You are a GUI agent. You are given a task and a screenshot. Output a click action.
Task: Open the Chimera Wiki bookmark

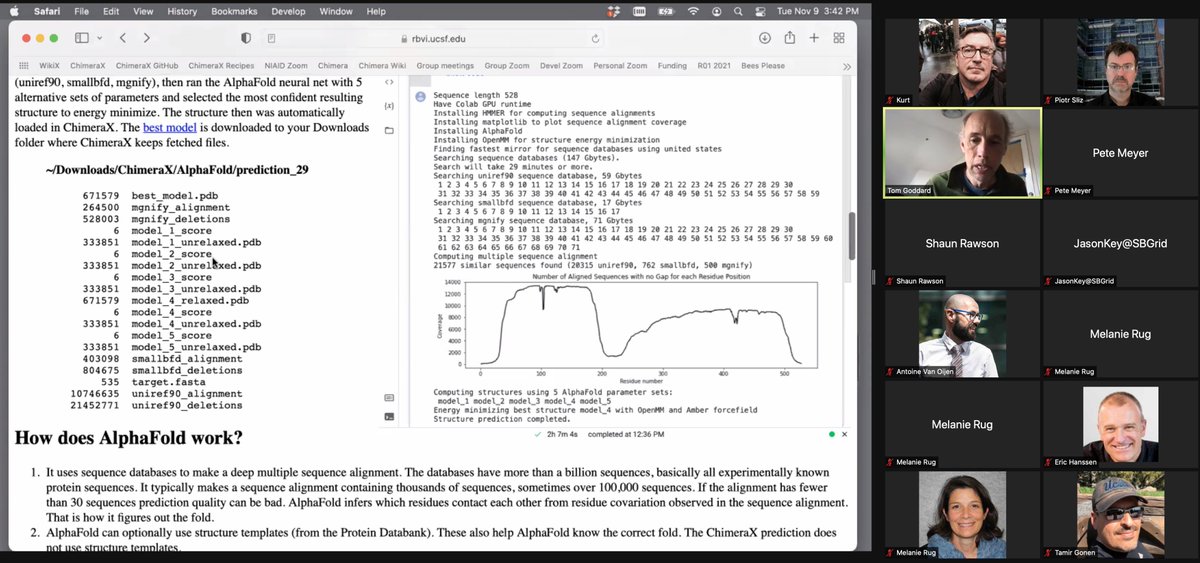(x=383, y=66)
